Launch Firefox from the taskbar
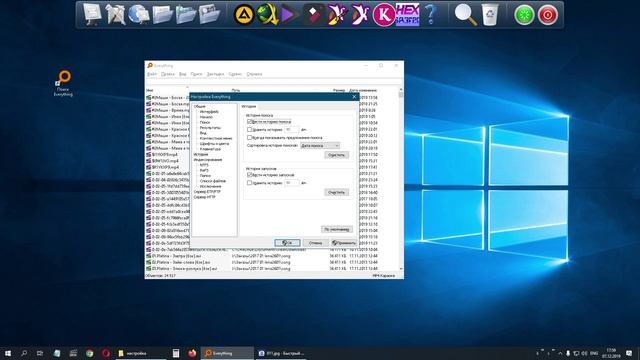The image size is (640, 360). tap(192, 353)
